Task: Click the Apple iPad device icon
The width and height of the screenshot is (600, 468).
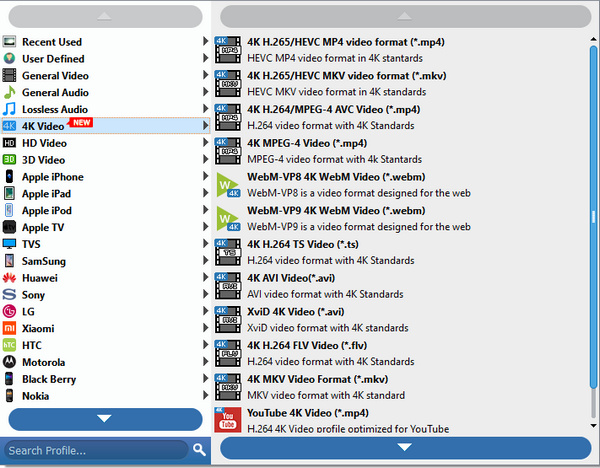Action: [x=9, y=193]
